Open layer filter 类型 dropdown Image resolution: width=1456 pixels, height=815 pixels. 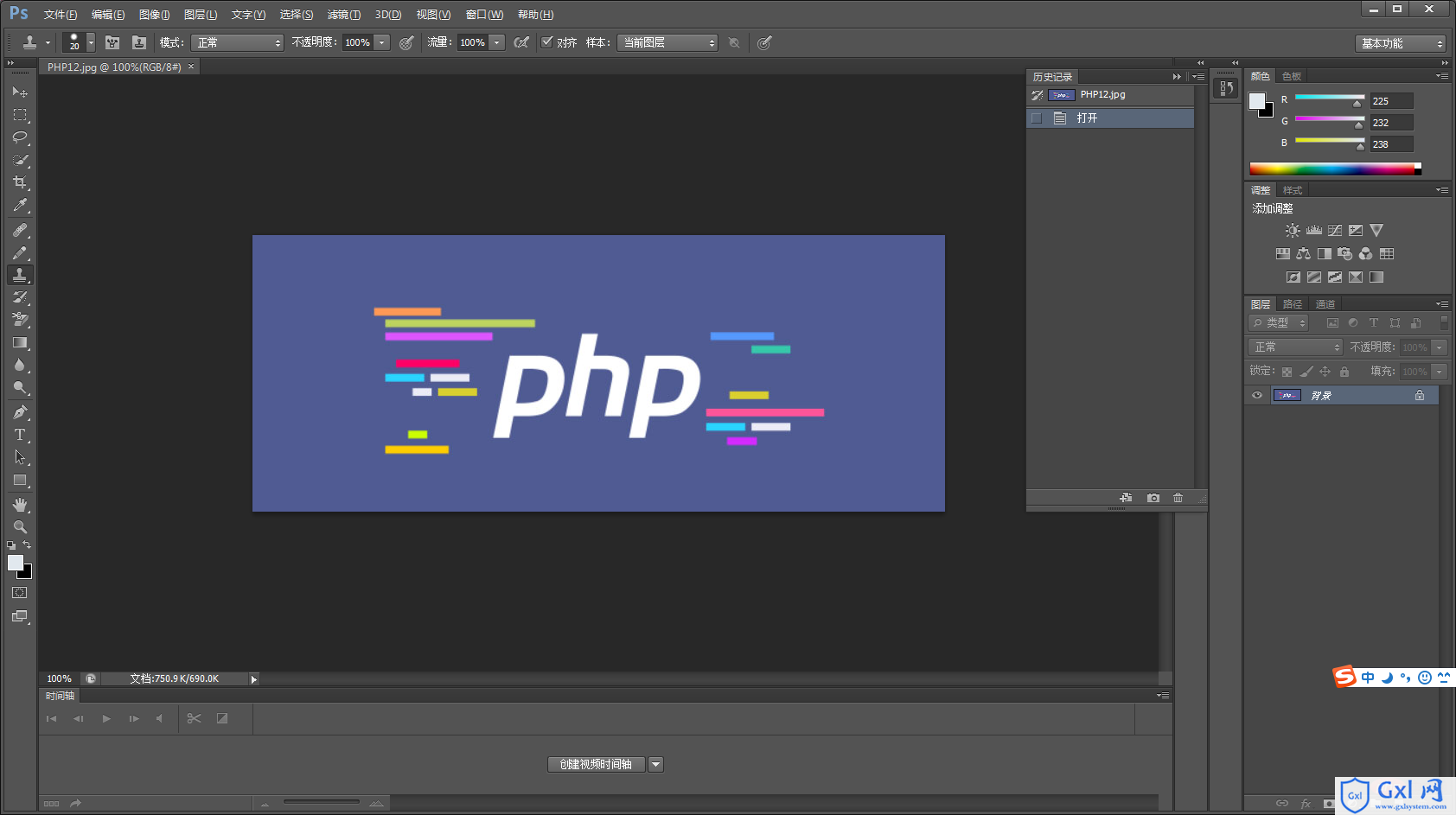(1279, 322)
